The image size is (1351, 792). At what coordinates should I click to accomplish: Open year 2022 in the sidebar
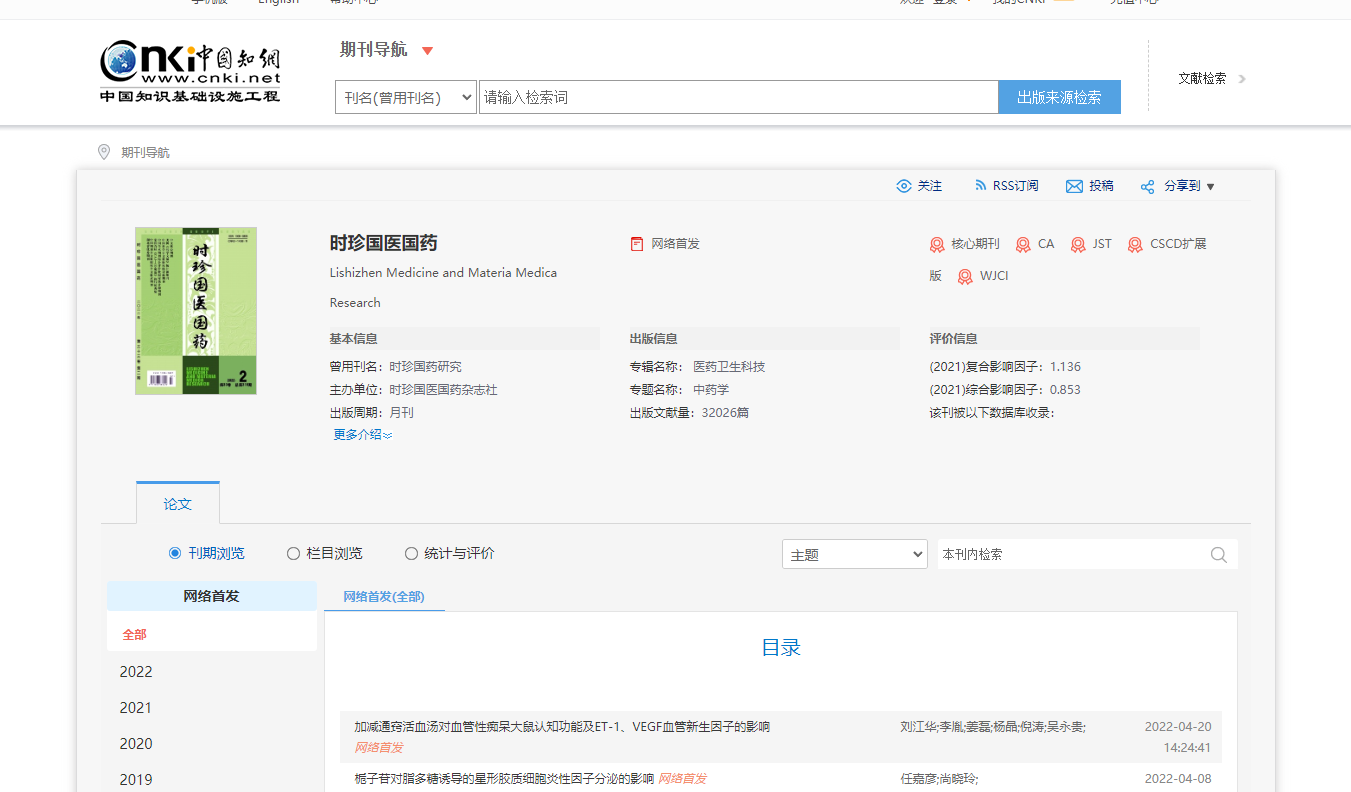click(x=136, y=672)
